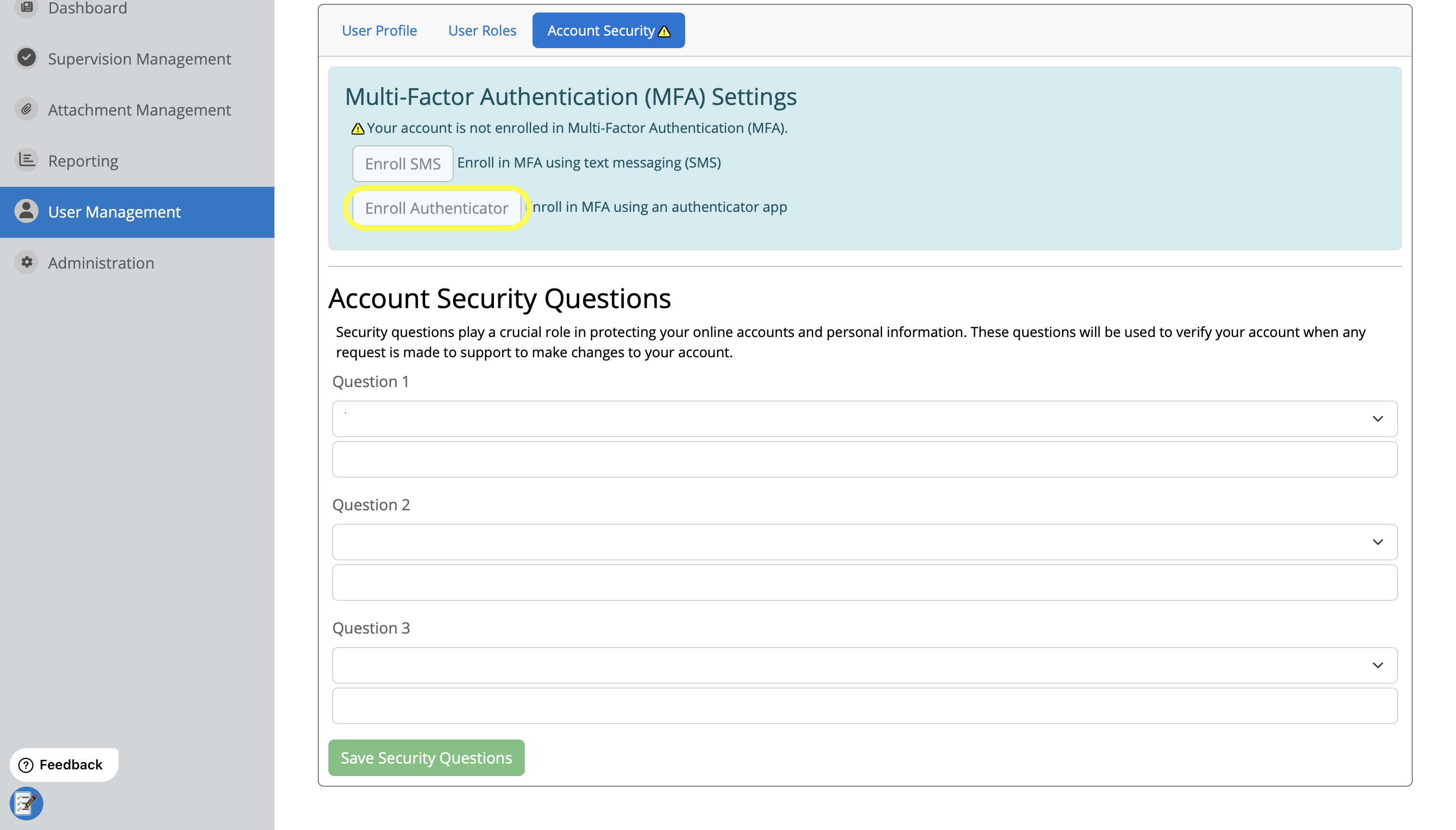The height and width of the screenshot is (830, 1456).
Task: Click the Supervision Management checkmark icon
Action: (x=26, y=58)
